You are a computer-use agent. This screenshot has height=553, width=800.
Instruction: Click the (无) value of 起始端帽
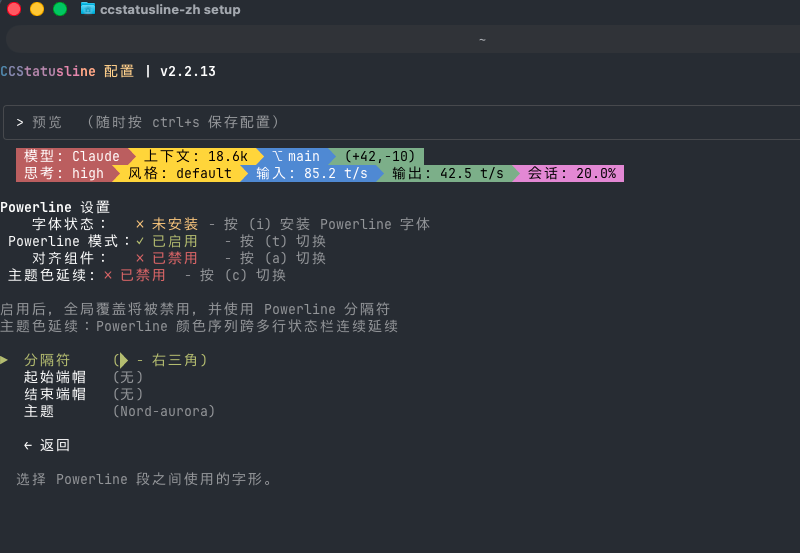[128, 378]
